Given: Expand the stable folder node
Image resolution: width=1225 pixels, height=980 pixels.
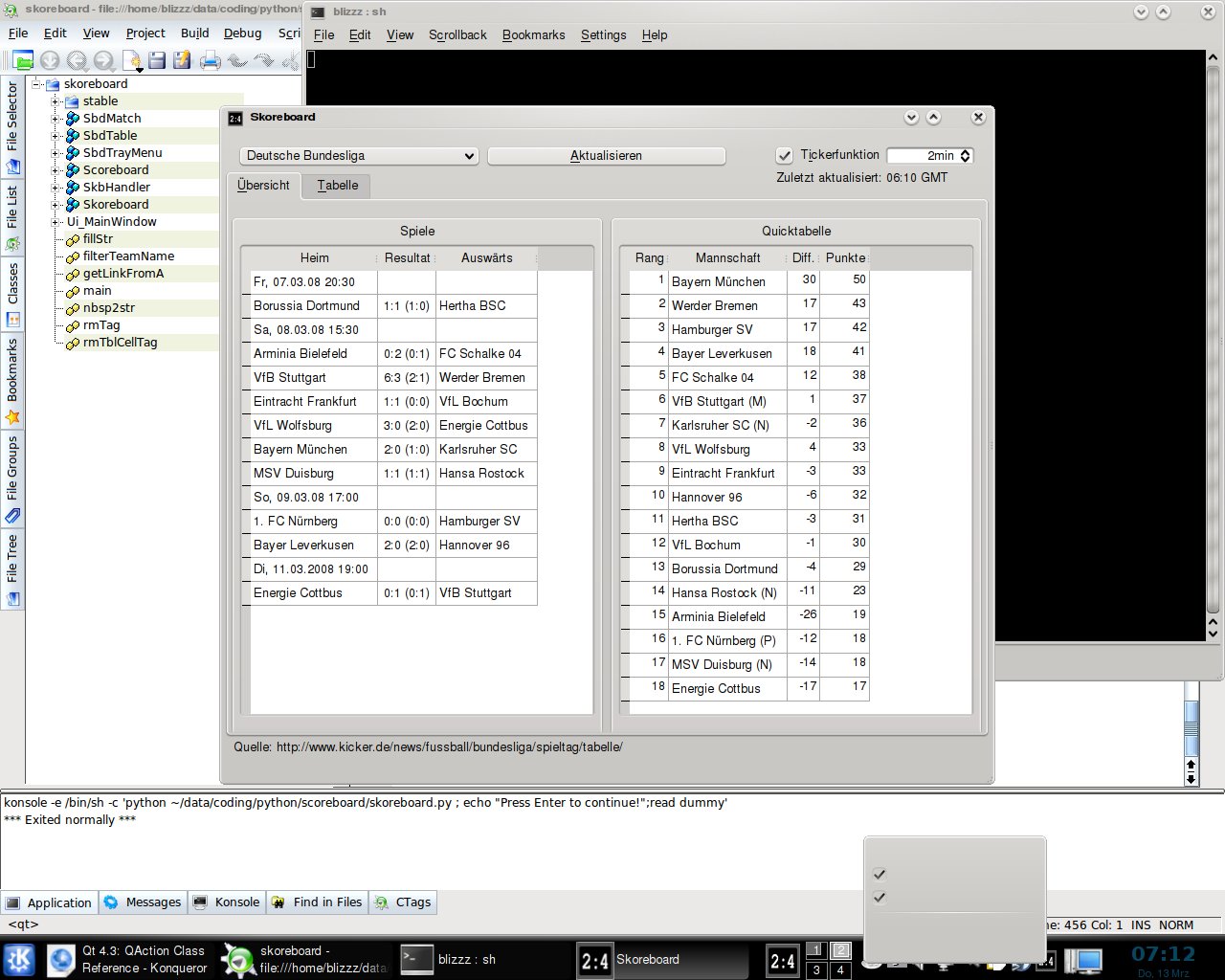Looking at the screenshot, I should click(x=56, y=101).
